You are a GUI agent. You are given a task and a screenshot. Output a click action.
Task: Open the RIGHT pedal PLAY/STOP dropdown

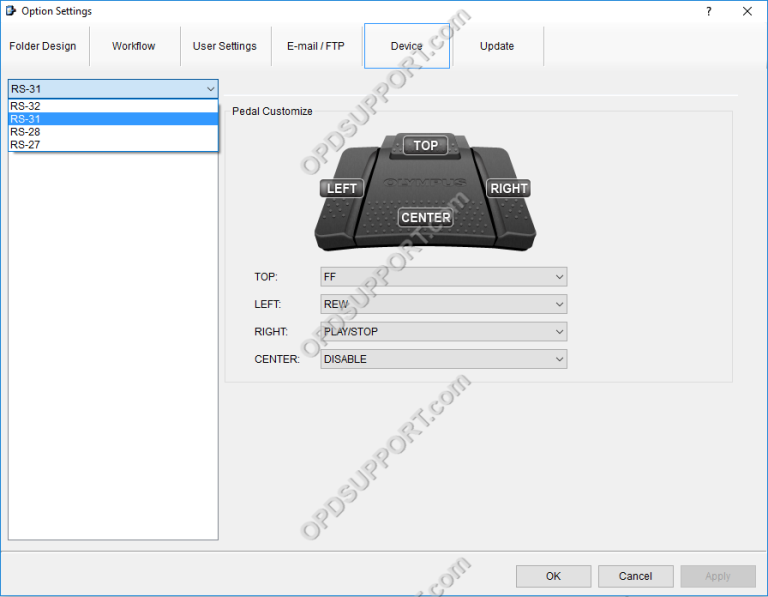pos(444,331)
